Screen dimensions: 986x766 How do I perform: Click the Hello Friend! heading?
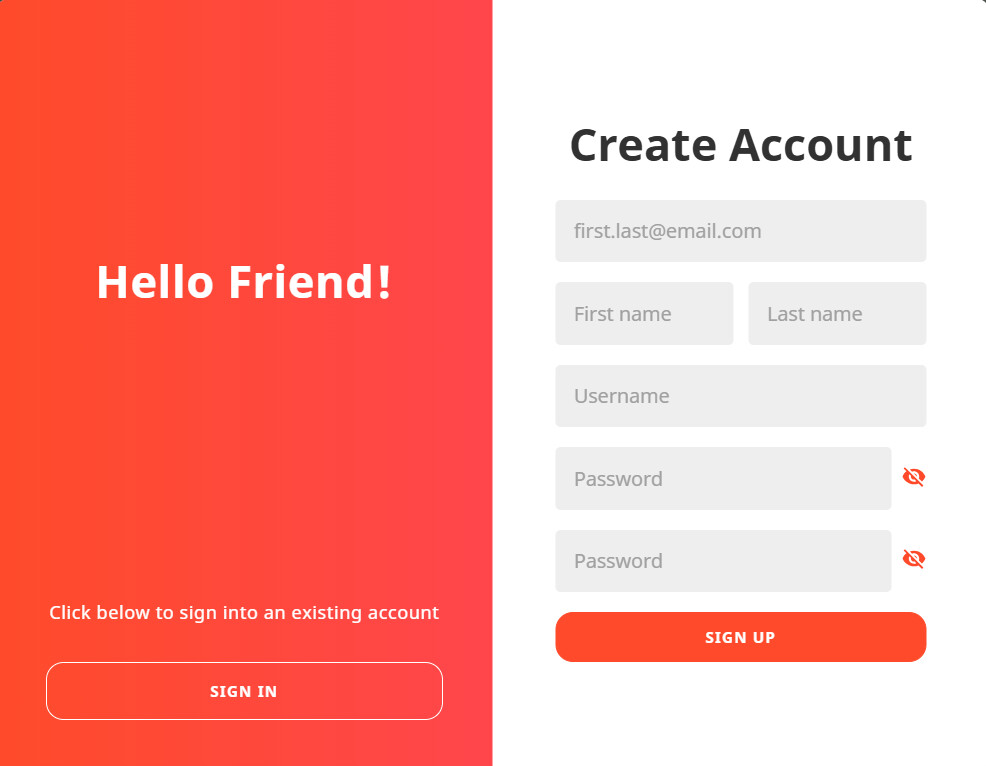(x=244, y=282)
